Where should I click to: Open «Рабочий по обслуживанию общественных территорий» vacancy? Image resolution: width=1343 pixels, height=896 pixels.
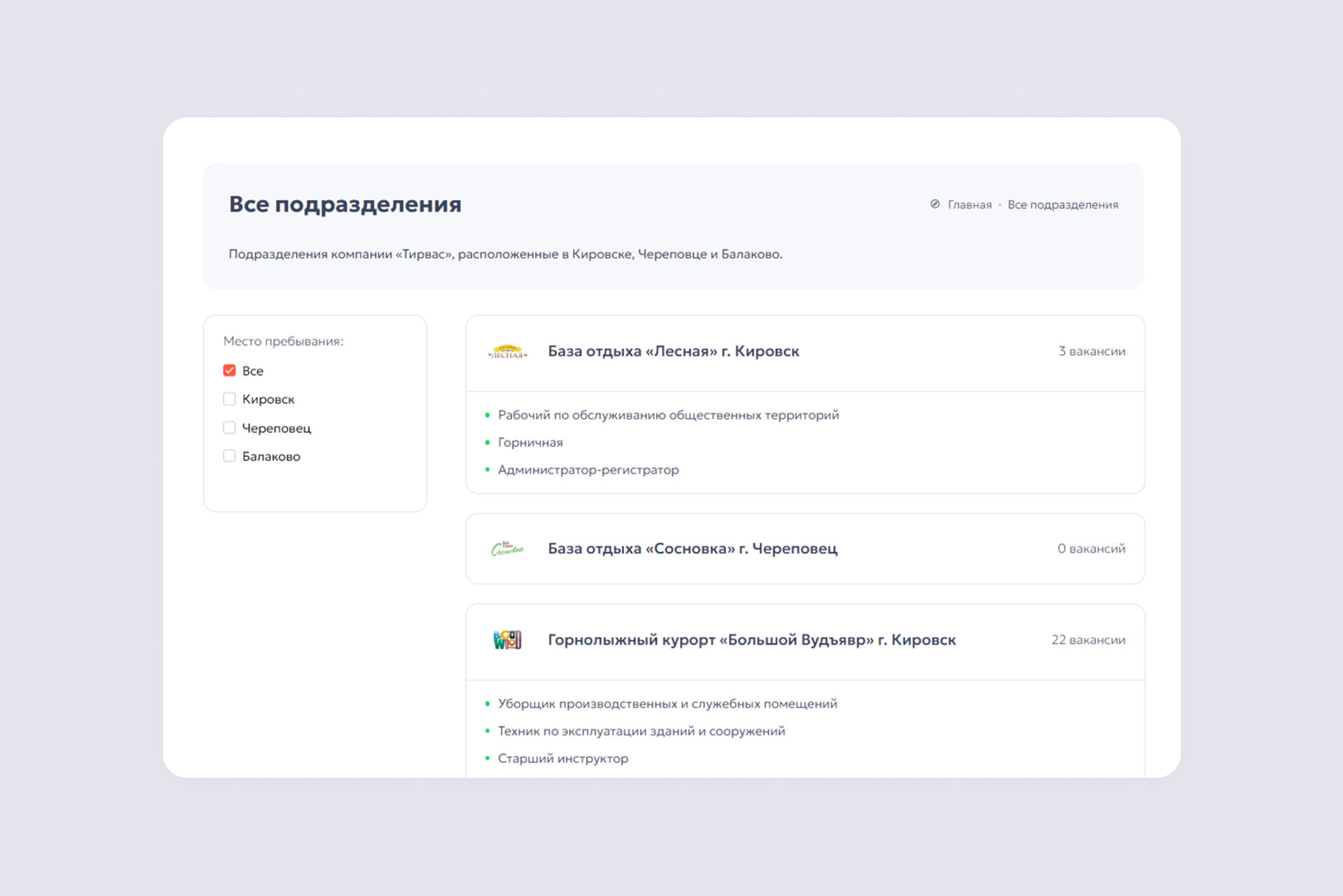668,415
